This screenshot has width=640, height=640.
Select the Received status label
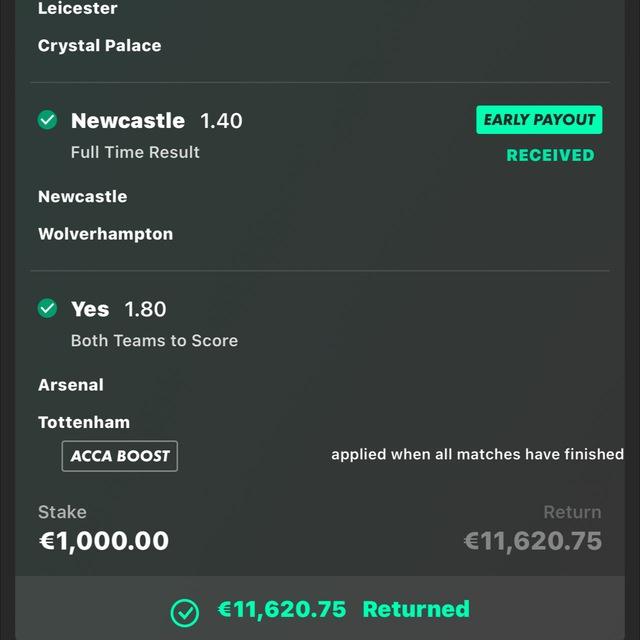(550, 156)
